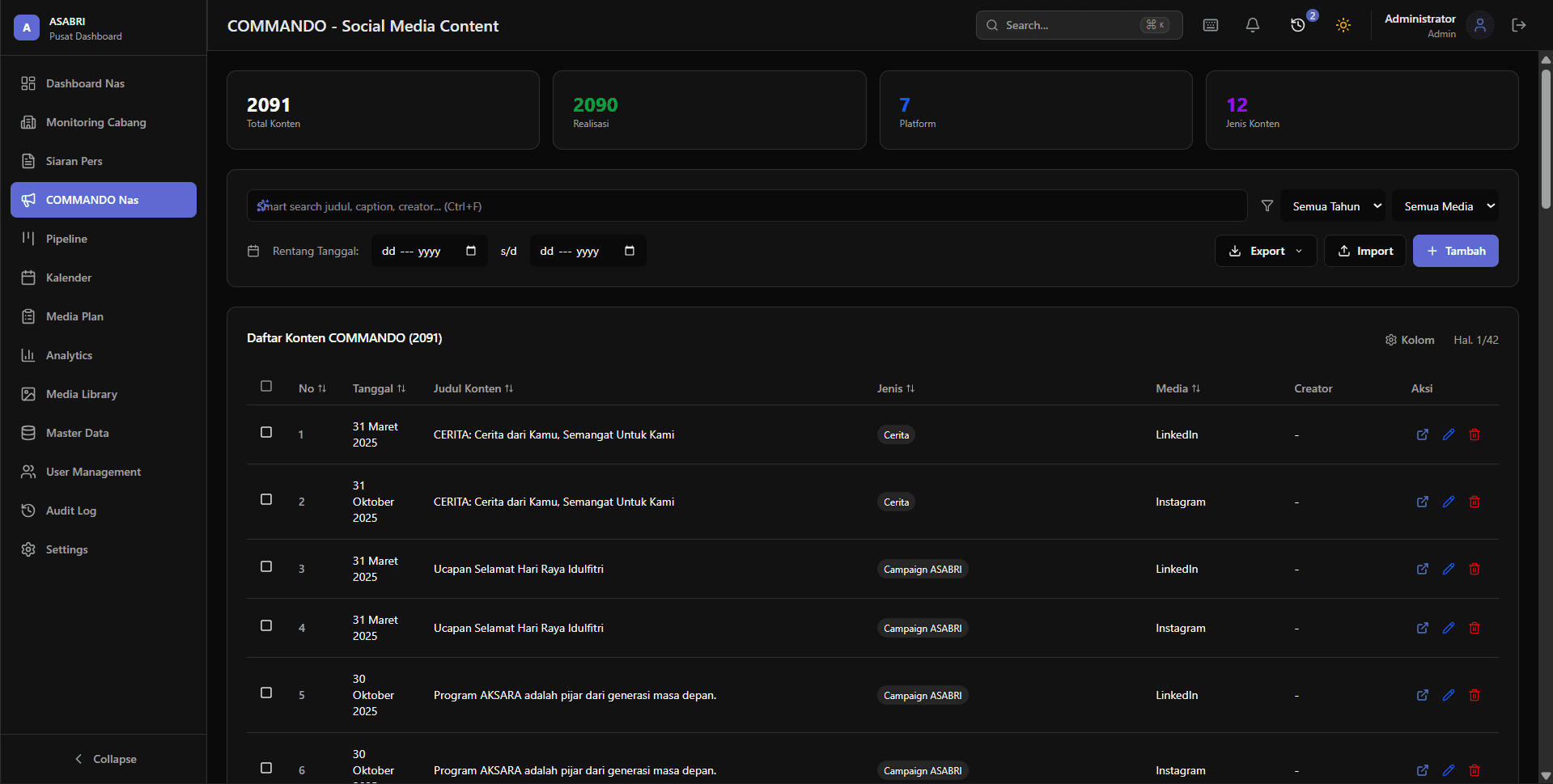This screenshot has width=1553, height=784.
Task: Toggle light theme sun icon
Action: tap(1343, 25)
